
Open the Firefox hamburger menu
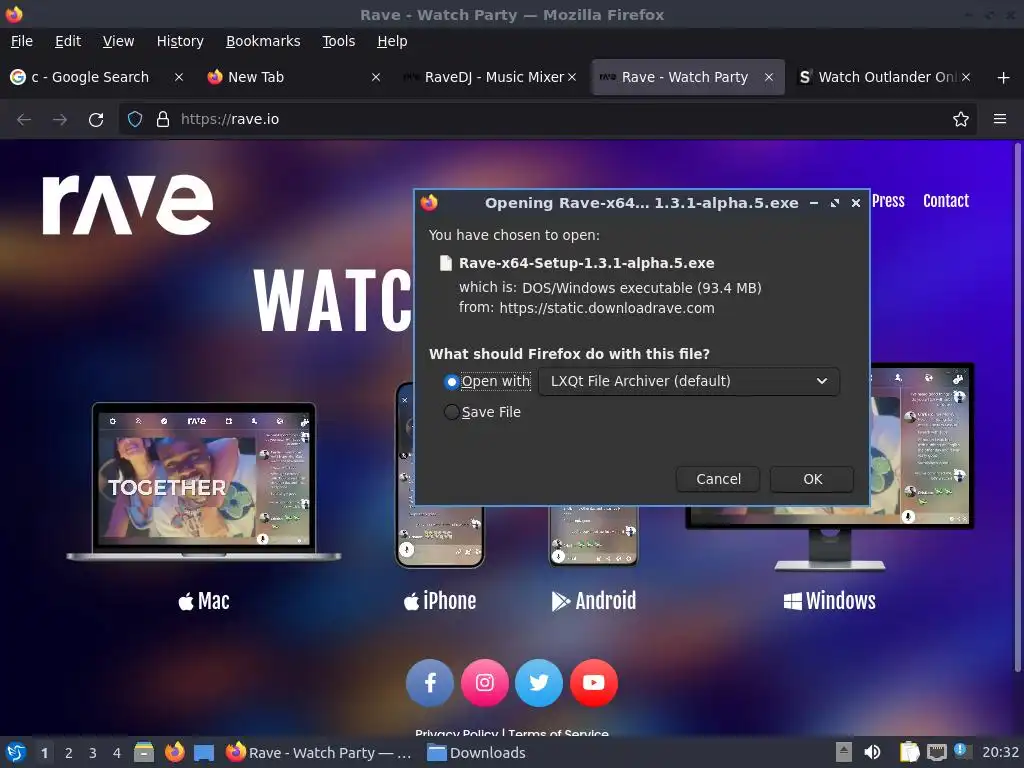click(1000, 120)
